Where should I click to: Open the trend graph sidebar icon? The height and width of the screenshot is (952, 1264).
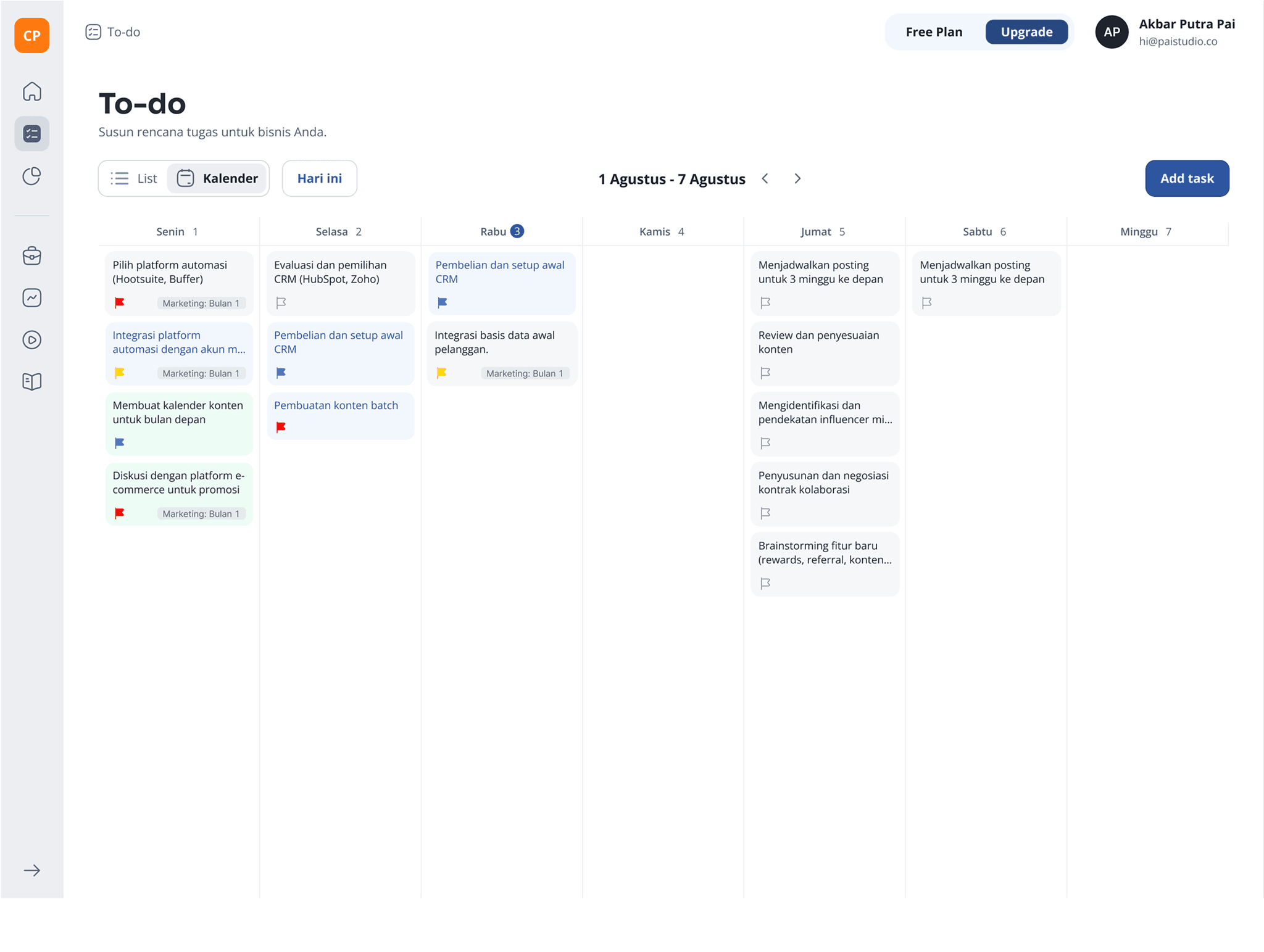(x=32, y=298)
